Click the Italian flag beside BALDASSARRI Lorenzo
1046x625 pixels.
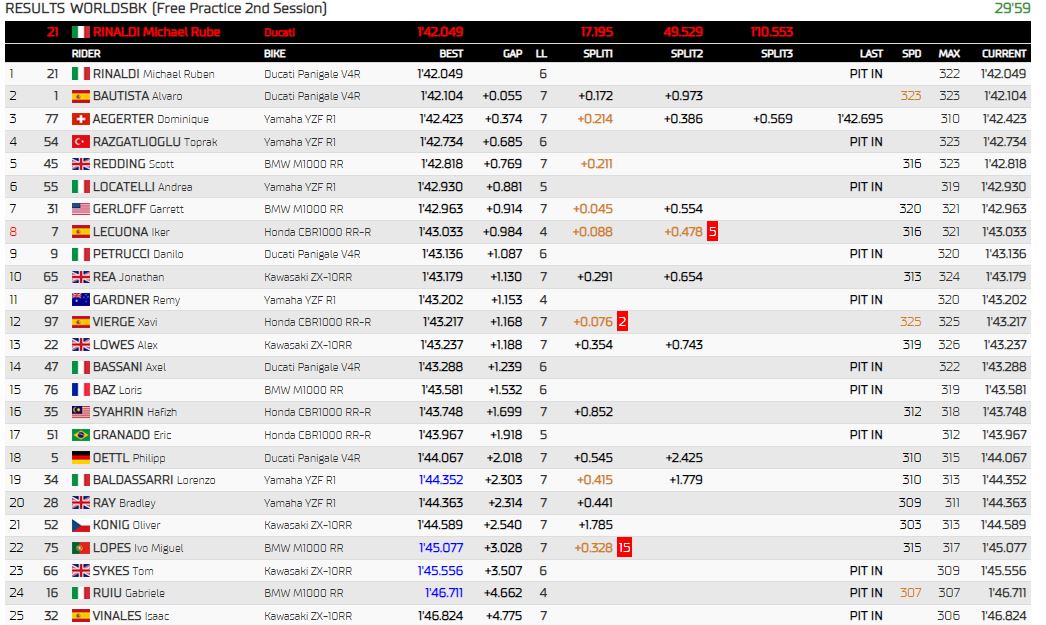click(x=81, y=480)
